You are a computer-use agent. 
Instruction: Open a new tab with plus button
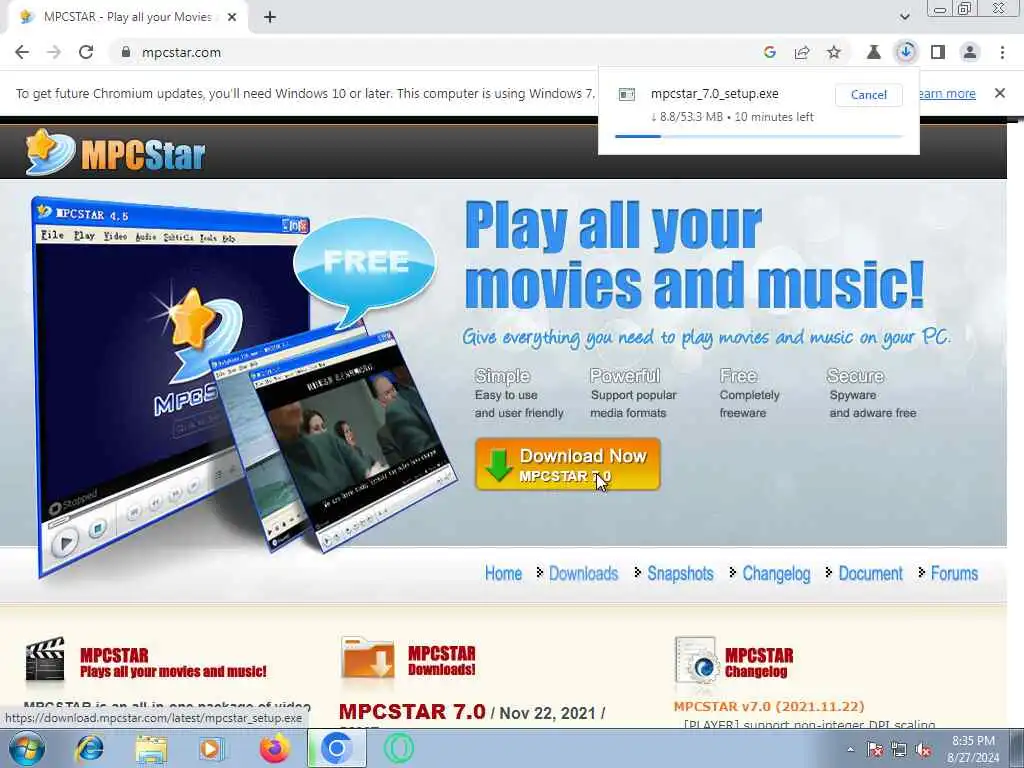point(270,17)
